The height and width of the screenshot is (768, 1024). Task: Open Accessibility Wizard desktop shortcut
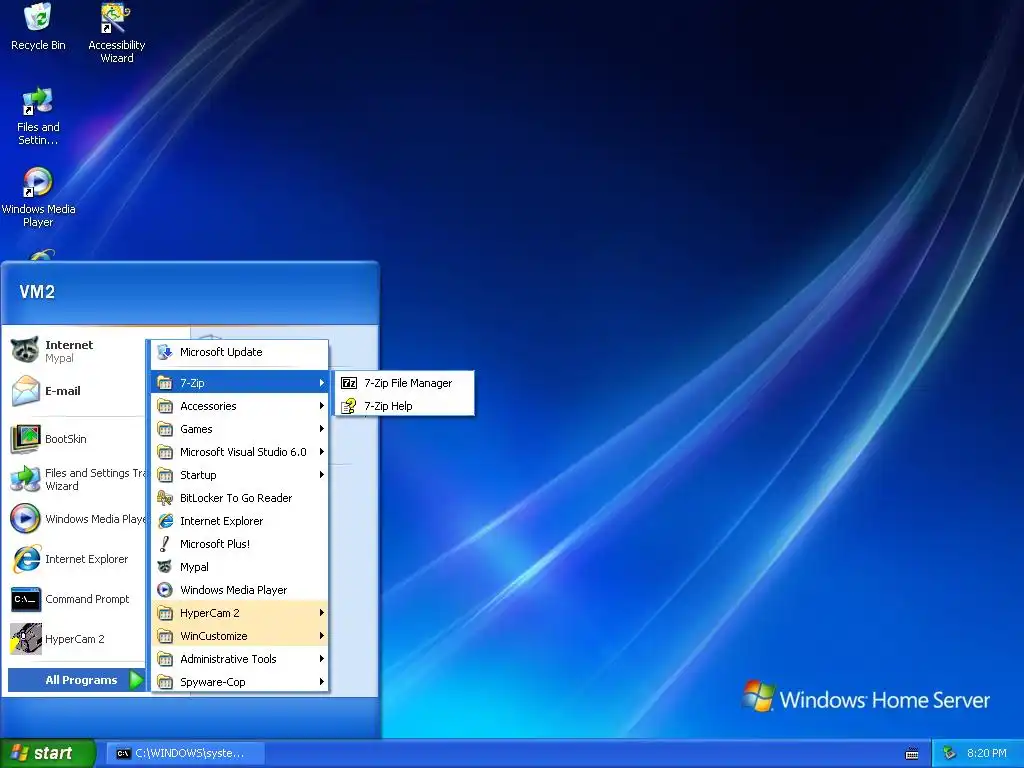click(x=116, y=33)
